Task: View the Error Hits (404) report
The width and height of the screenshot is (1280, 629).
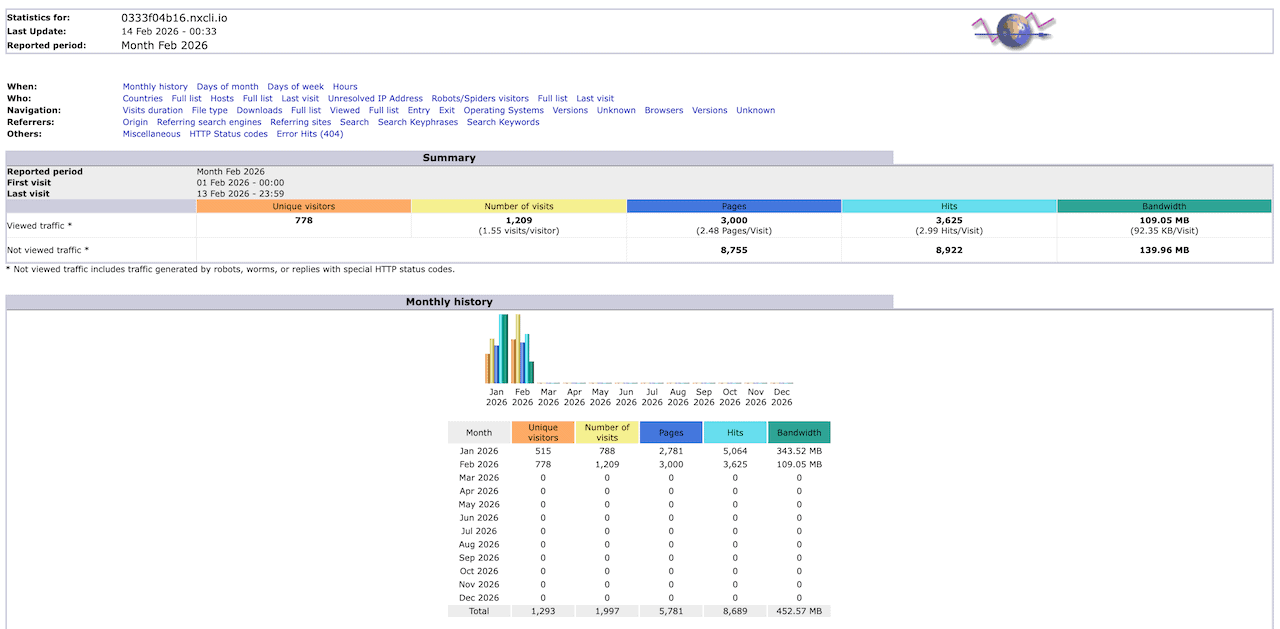Action: pos(310,133)
